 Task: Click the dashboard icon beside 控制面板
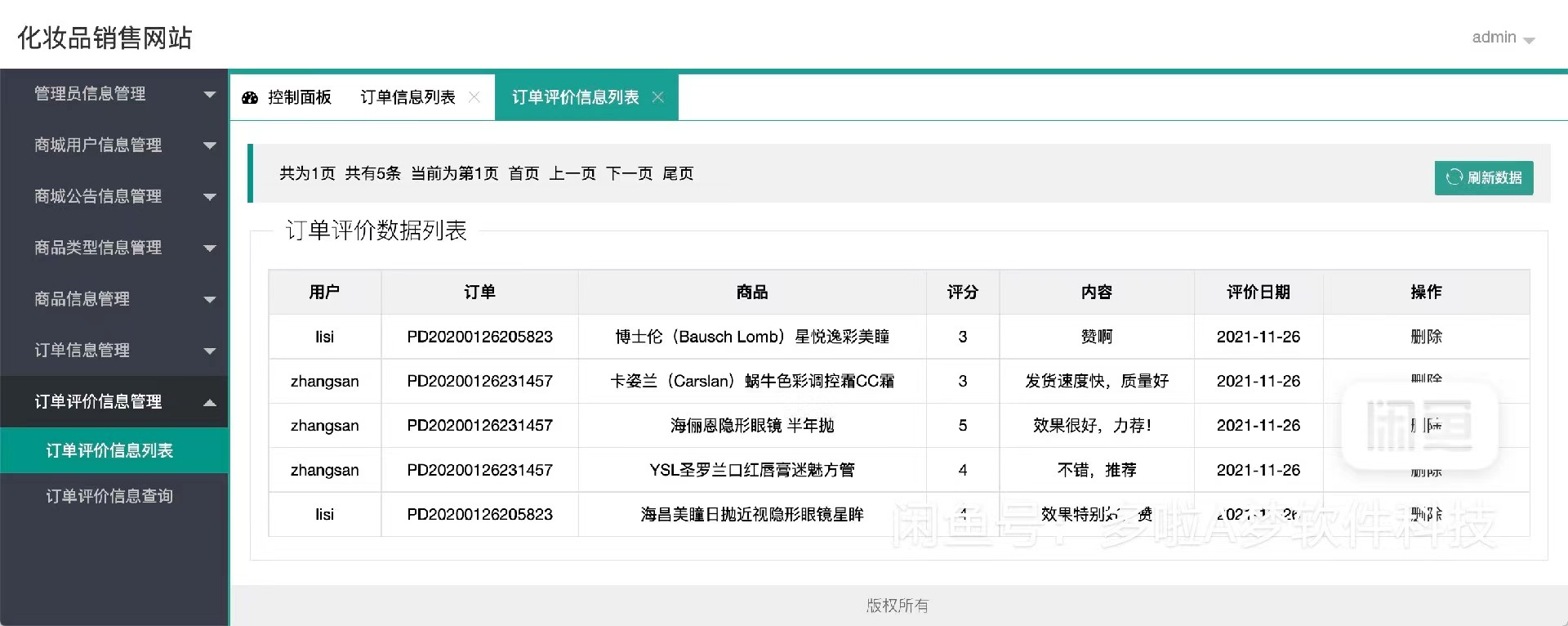(x=250, y=98)
